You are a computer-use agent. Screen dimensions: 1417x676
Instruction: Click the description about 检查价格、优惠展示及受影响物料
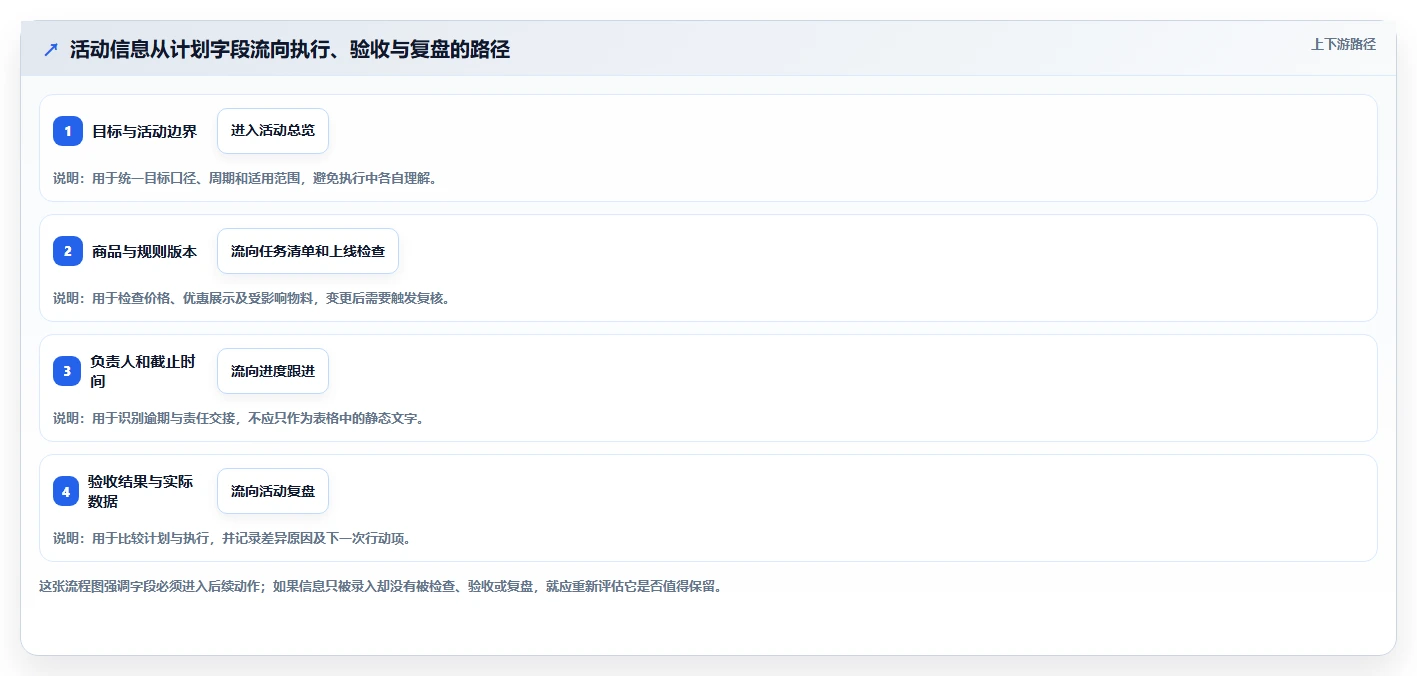pyautogui.click(x=252, y=298)
